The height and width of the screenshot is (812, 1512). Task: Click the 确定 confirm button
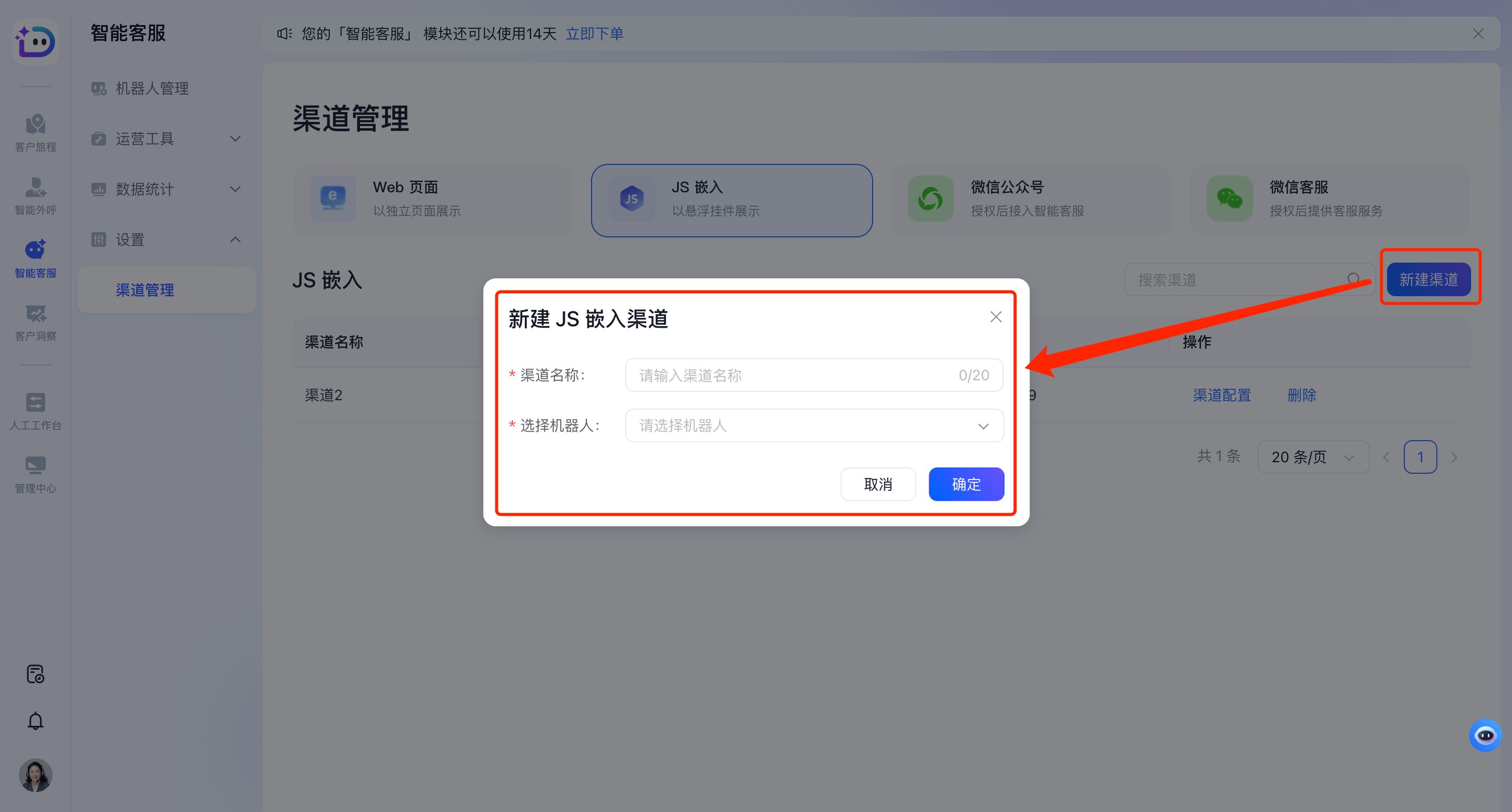[966, 484]
